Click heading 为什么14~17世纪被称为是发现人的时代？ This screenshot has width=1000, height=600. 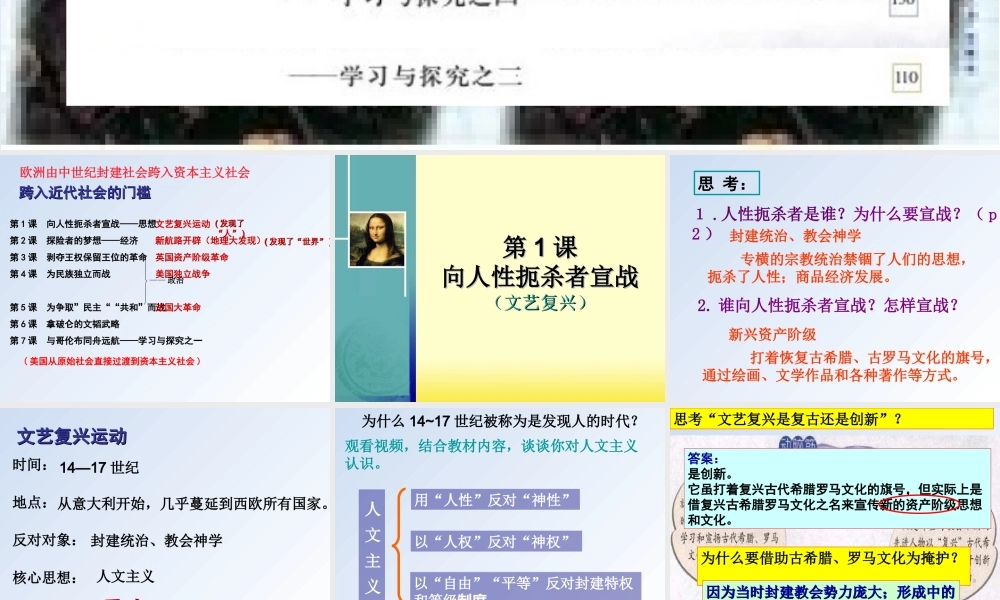click(x=500, y=421)
